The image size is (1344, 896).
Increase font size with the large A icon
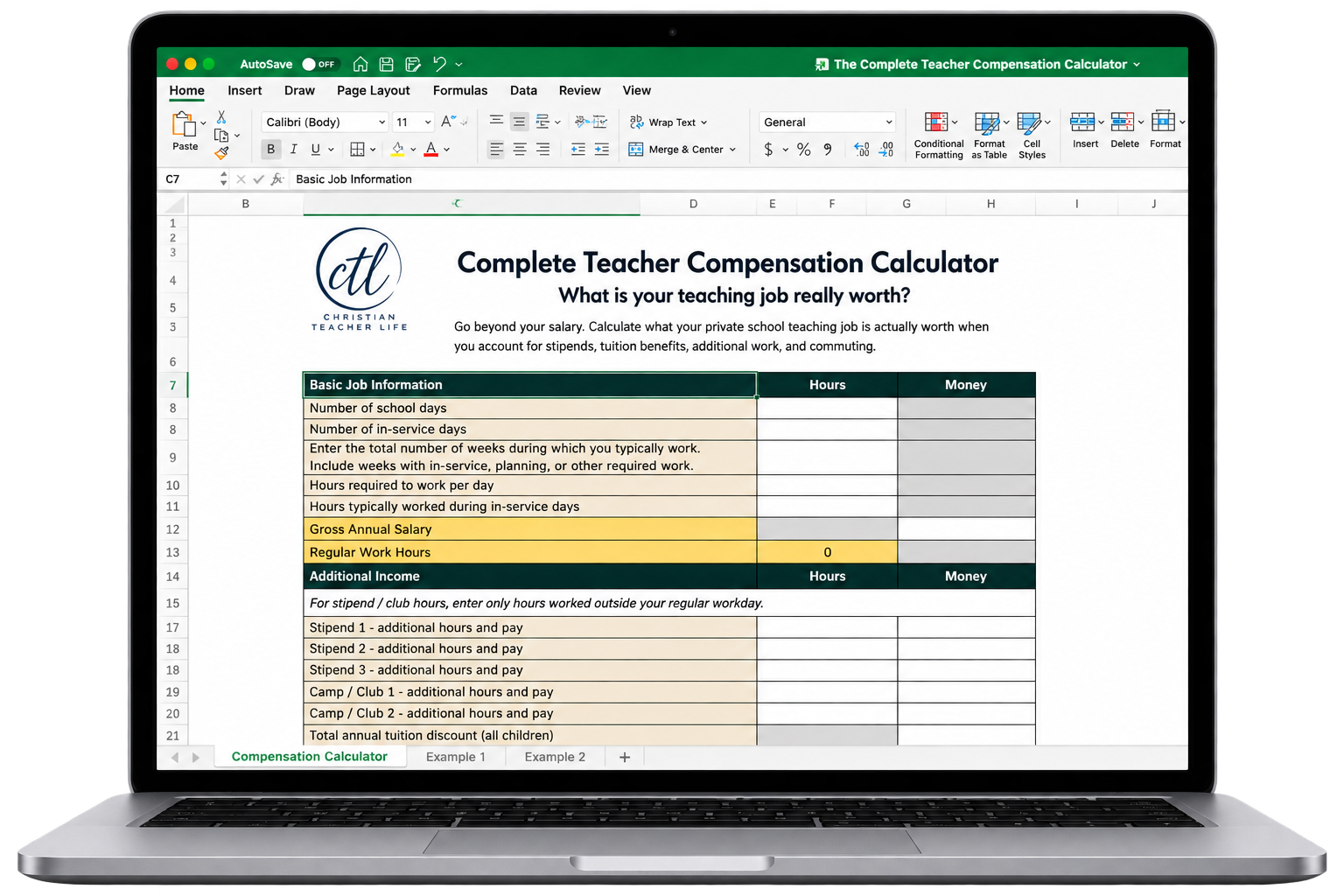tap(448, 122)
